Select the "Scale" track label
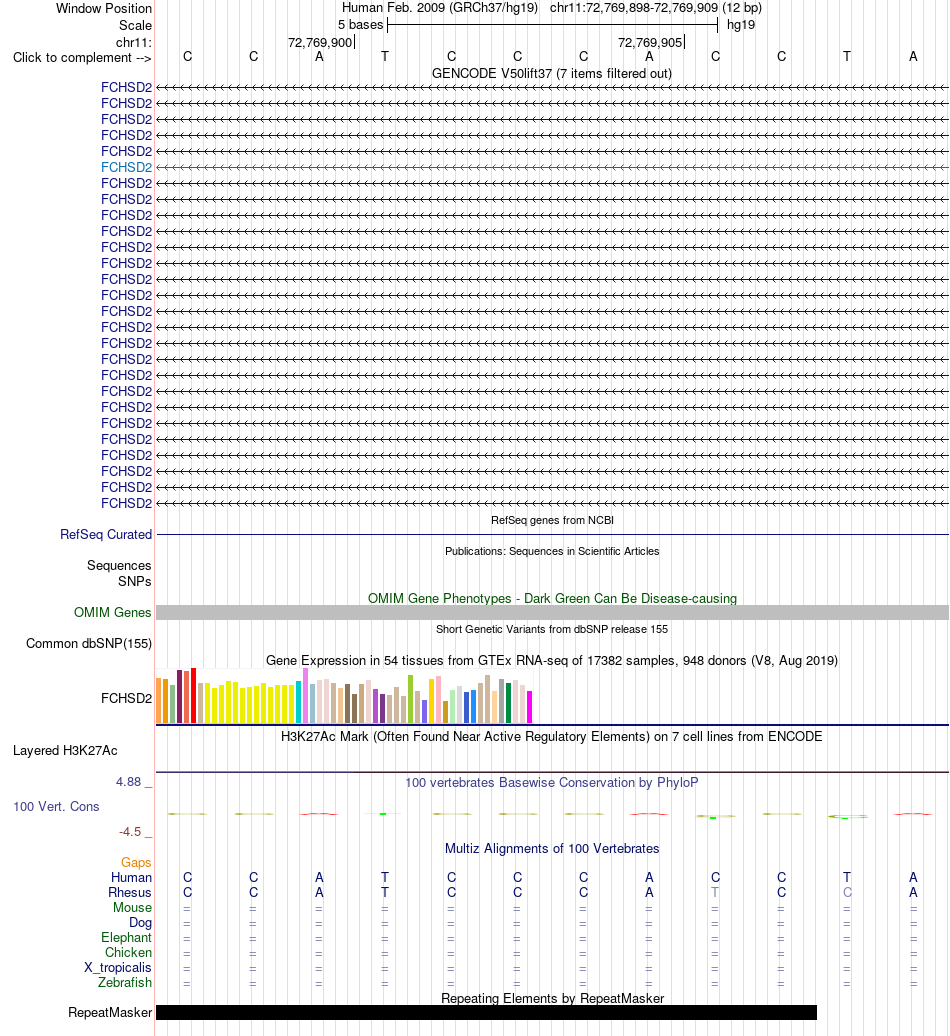950x1036 pixels. pos(135,25)
